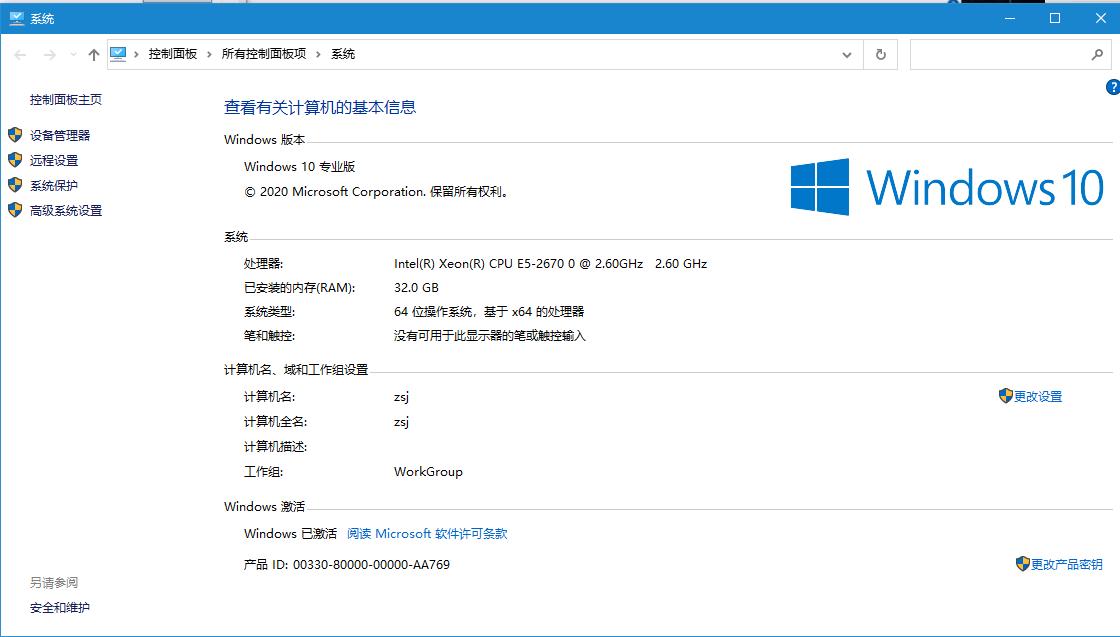Click the up-one-level arrow
This screenshot has height=637, width=1120.
pyautogui.click(x=92, y=54)
